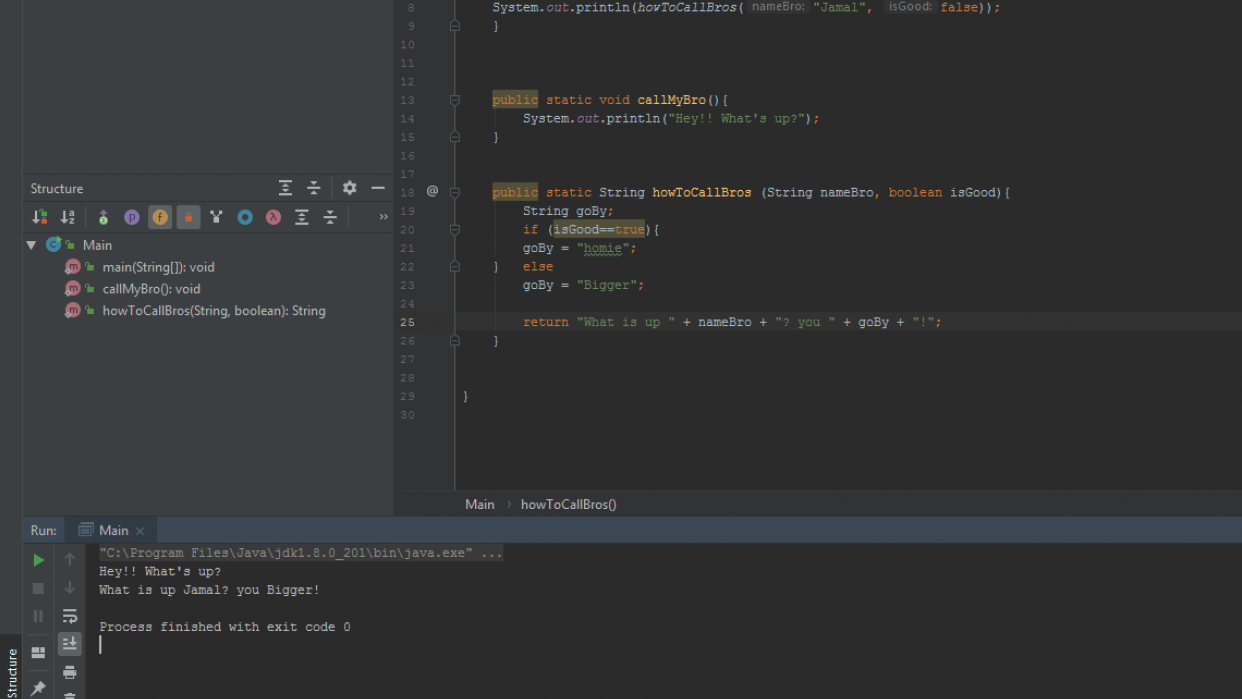Toggle Sort Alphabetically in Structure toolbar
Image resolution: width=1242 pixels, height=699 pixels.
point(67,217)
